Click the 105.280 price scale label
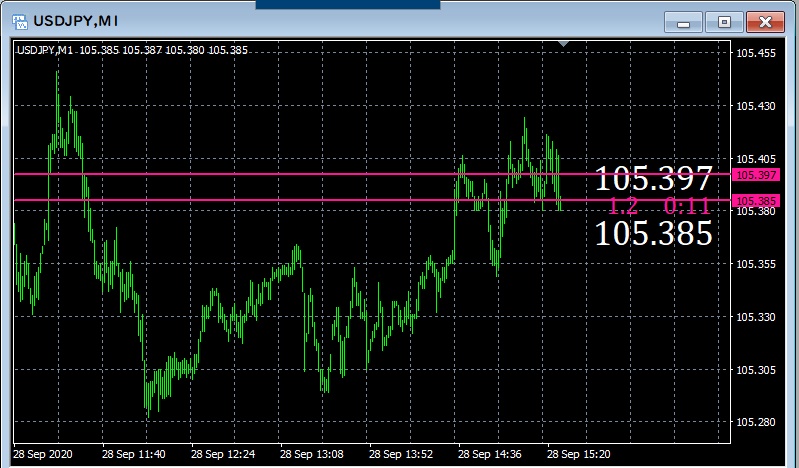 (756, 422)
